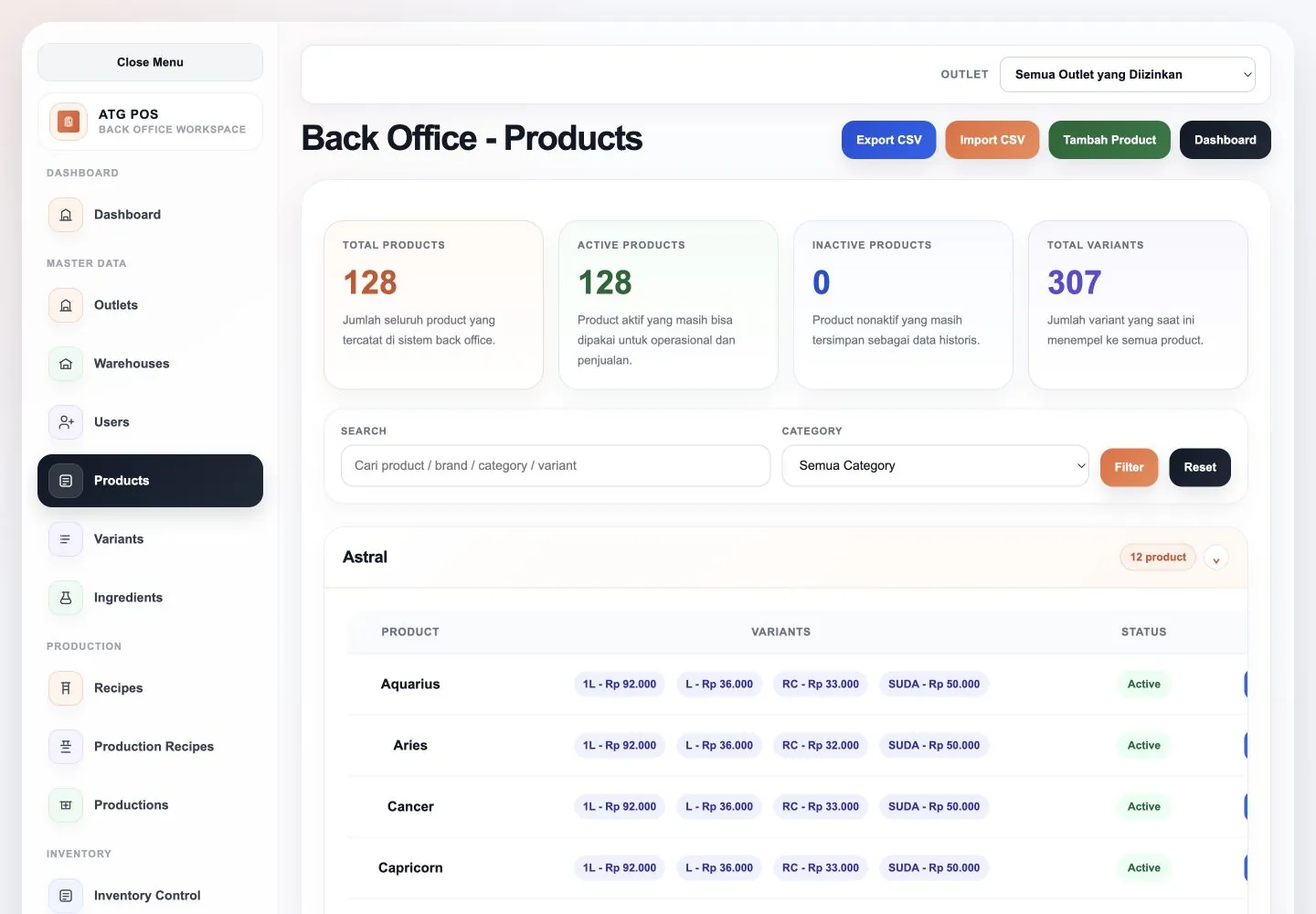Go to Outlets menu item

tap(150, 305)
